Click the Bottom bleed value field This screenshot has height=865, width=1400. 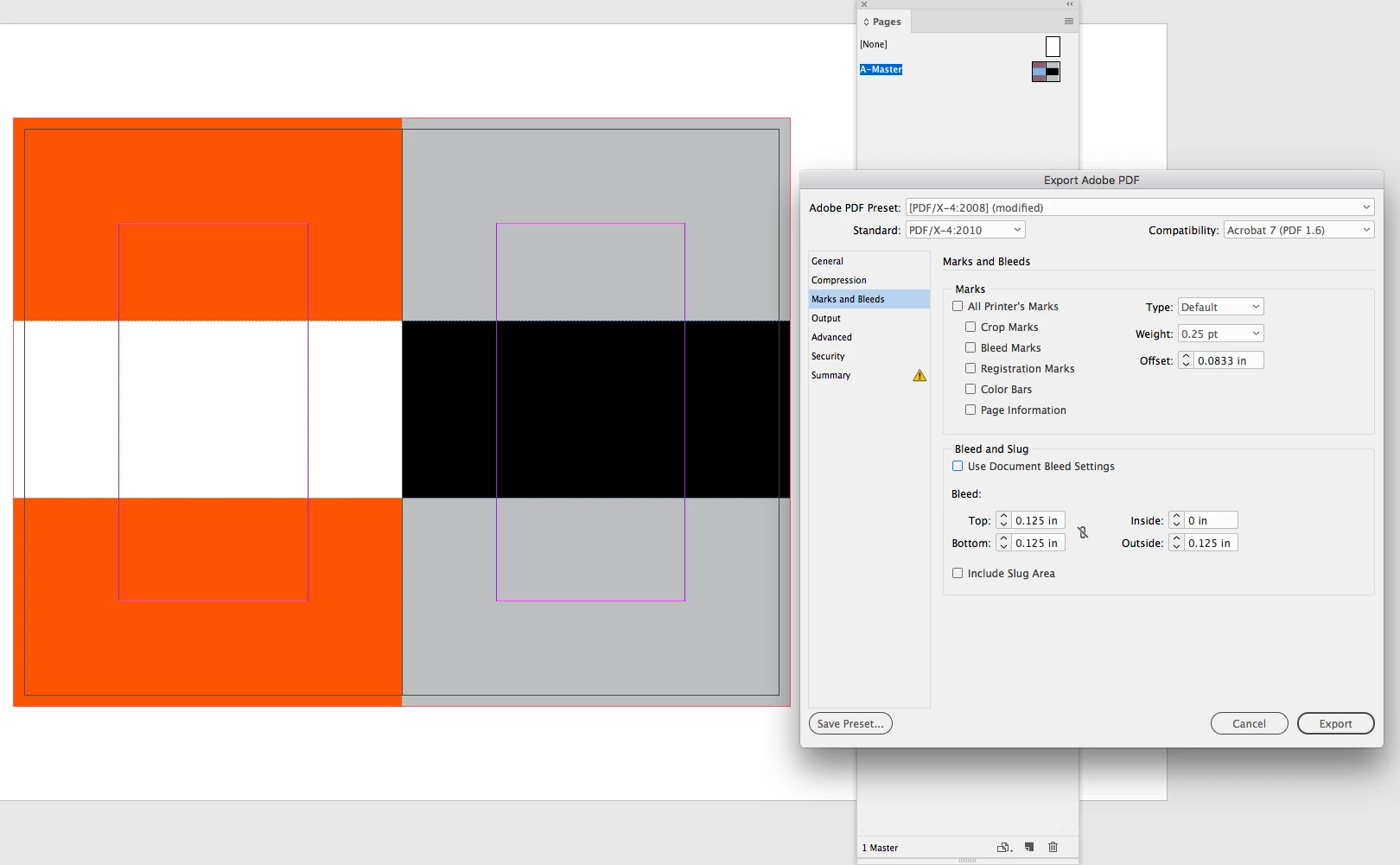coord(1038,543)
